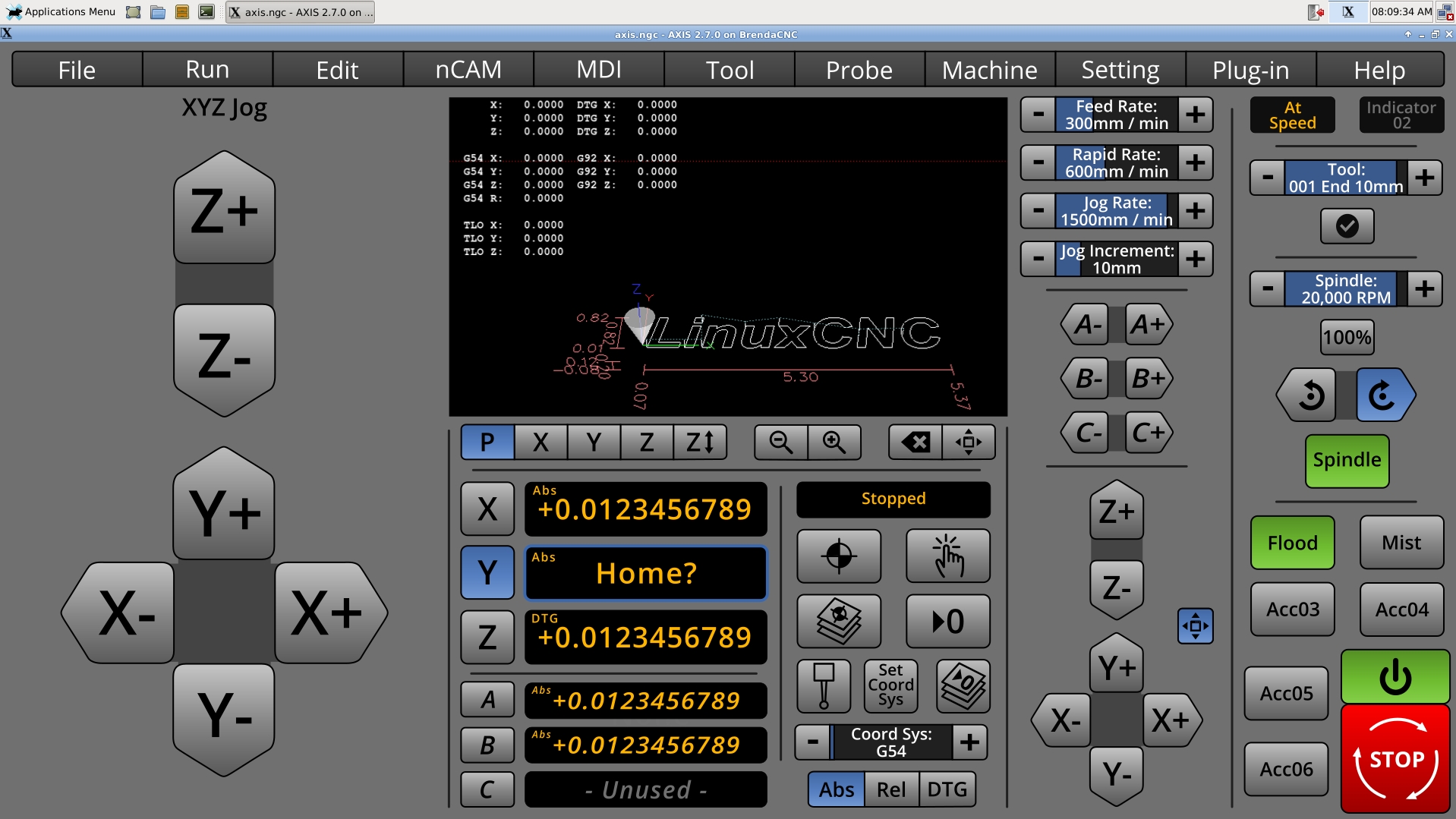Click the touch-off hand icon
This screenshot has height=819, width=1456.
pyautogui.click(x=948, y=556)
